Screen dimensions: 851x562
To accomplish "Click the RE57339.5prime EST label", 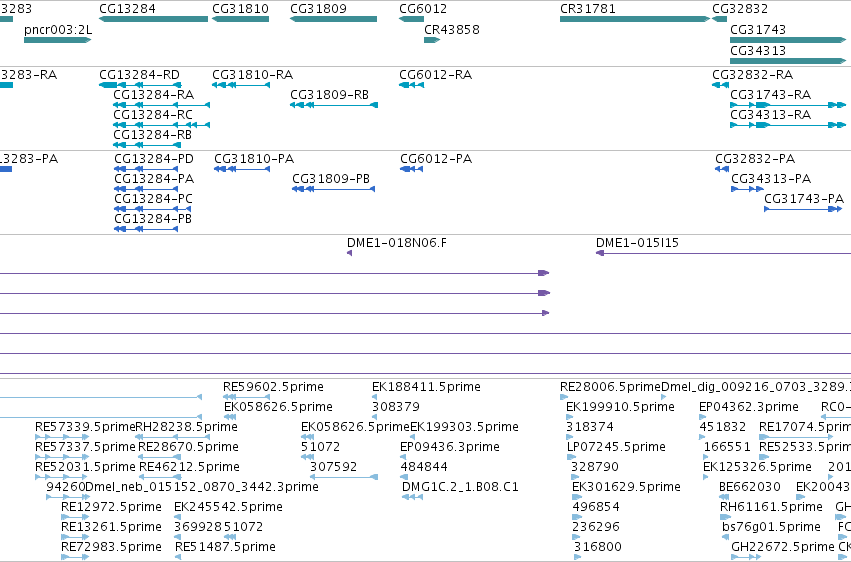I will point(85,427).
